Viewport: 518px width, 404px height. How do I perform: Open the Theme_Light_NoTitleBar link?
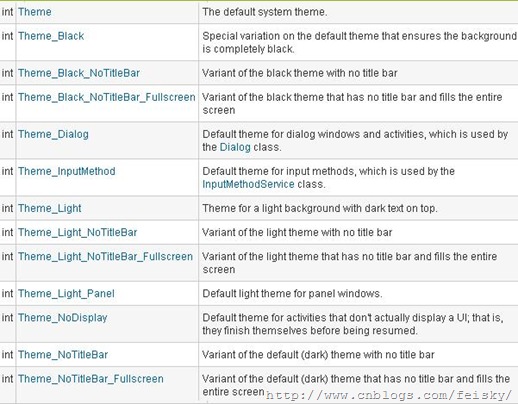tap(77, 232)
